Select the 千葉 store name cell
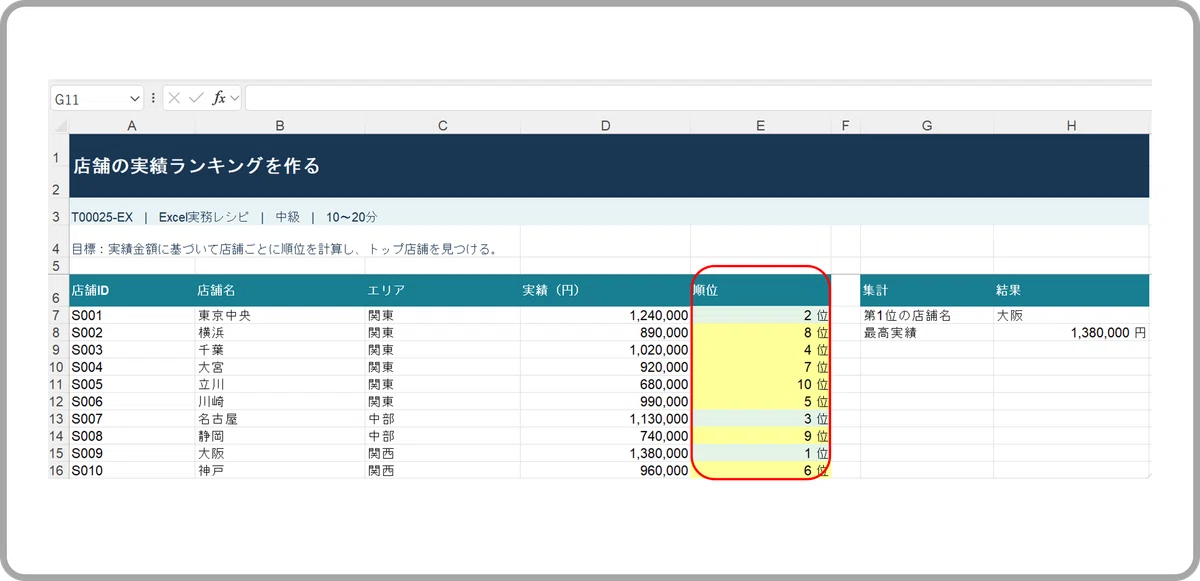 pyautogui.click(x=280, y=350)
